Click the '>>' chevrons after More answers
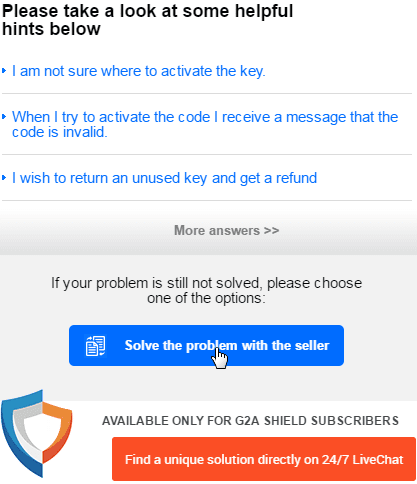Image resolution: width=417 pixels, height=484 pixels. click(271, 230)
